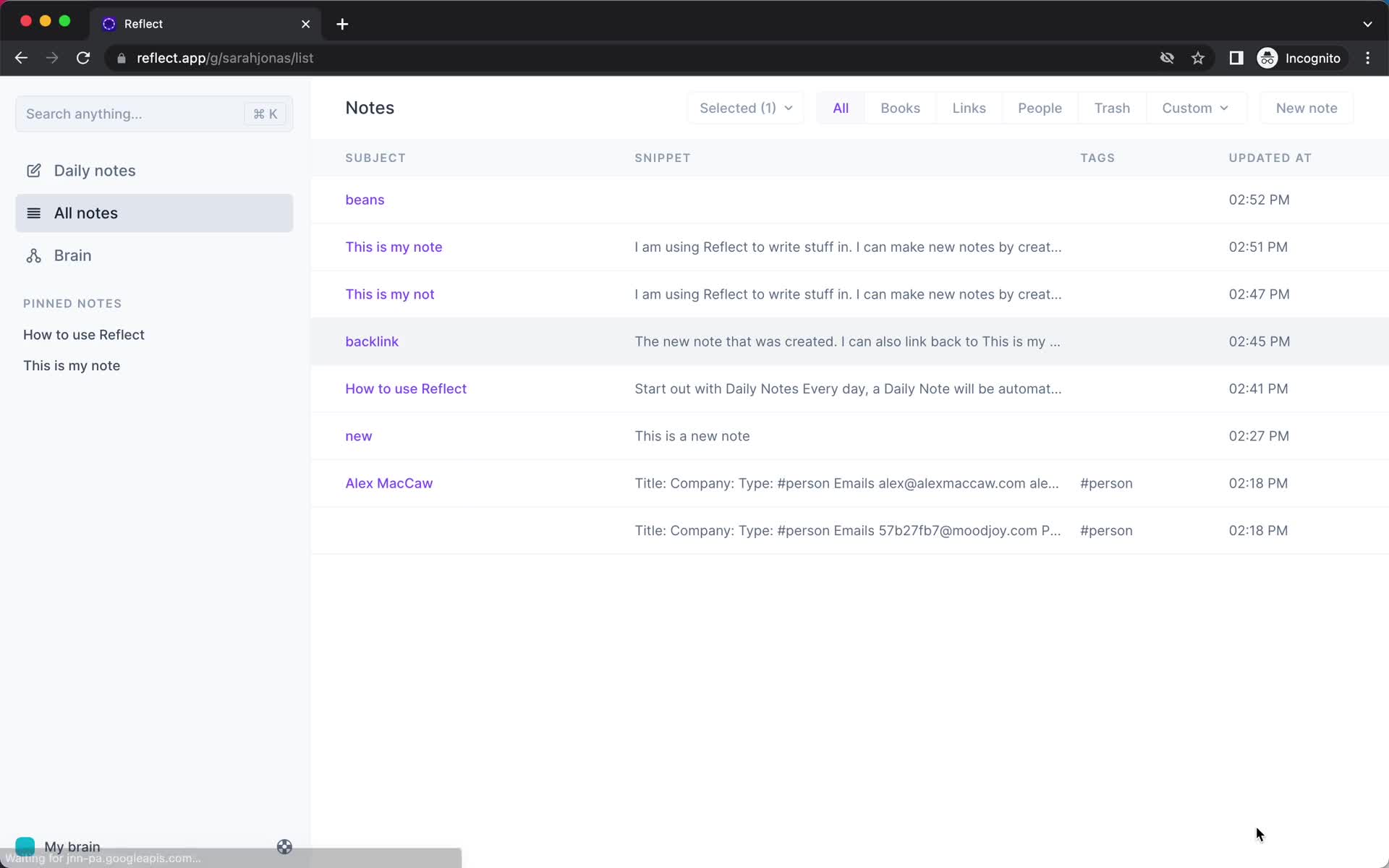
Task: Close the Reflect browser tab
Action: coord(306,24)
